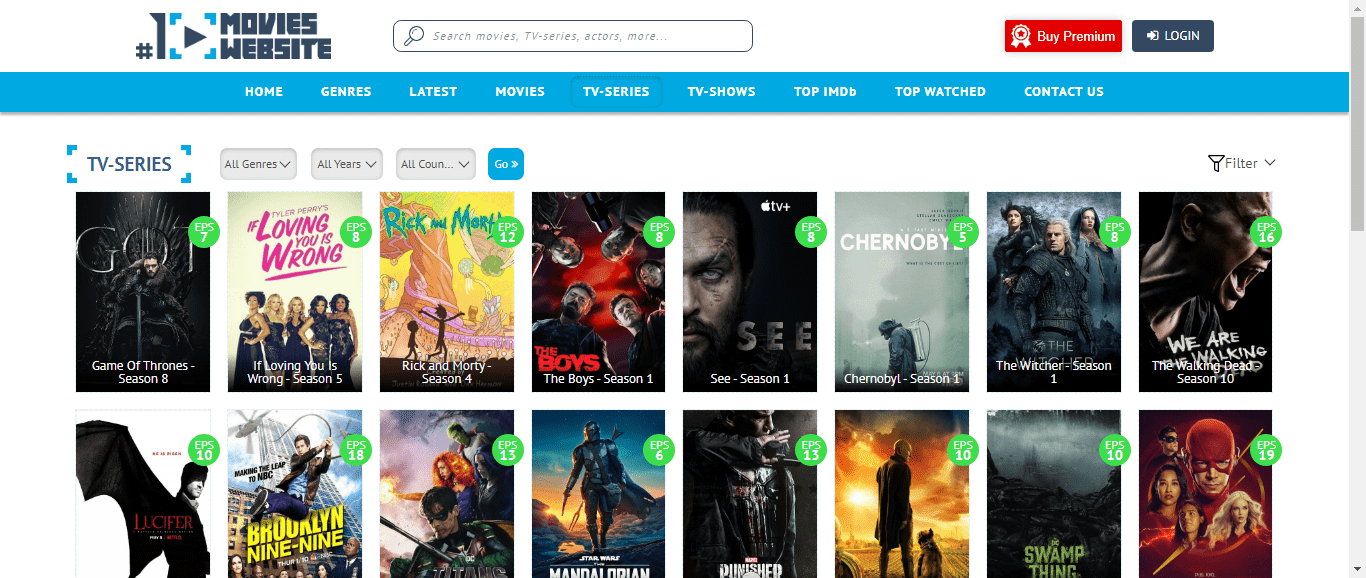The height and width of the screenshot is (578, 1366).
Task: Open the TOP WATCHED menu item
Action: [x=940, y=91]
